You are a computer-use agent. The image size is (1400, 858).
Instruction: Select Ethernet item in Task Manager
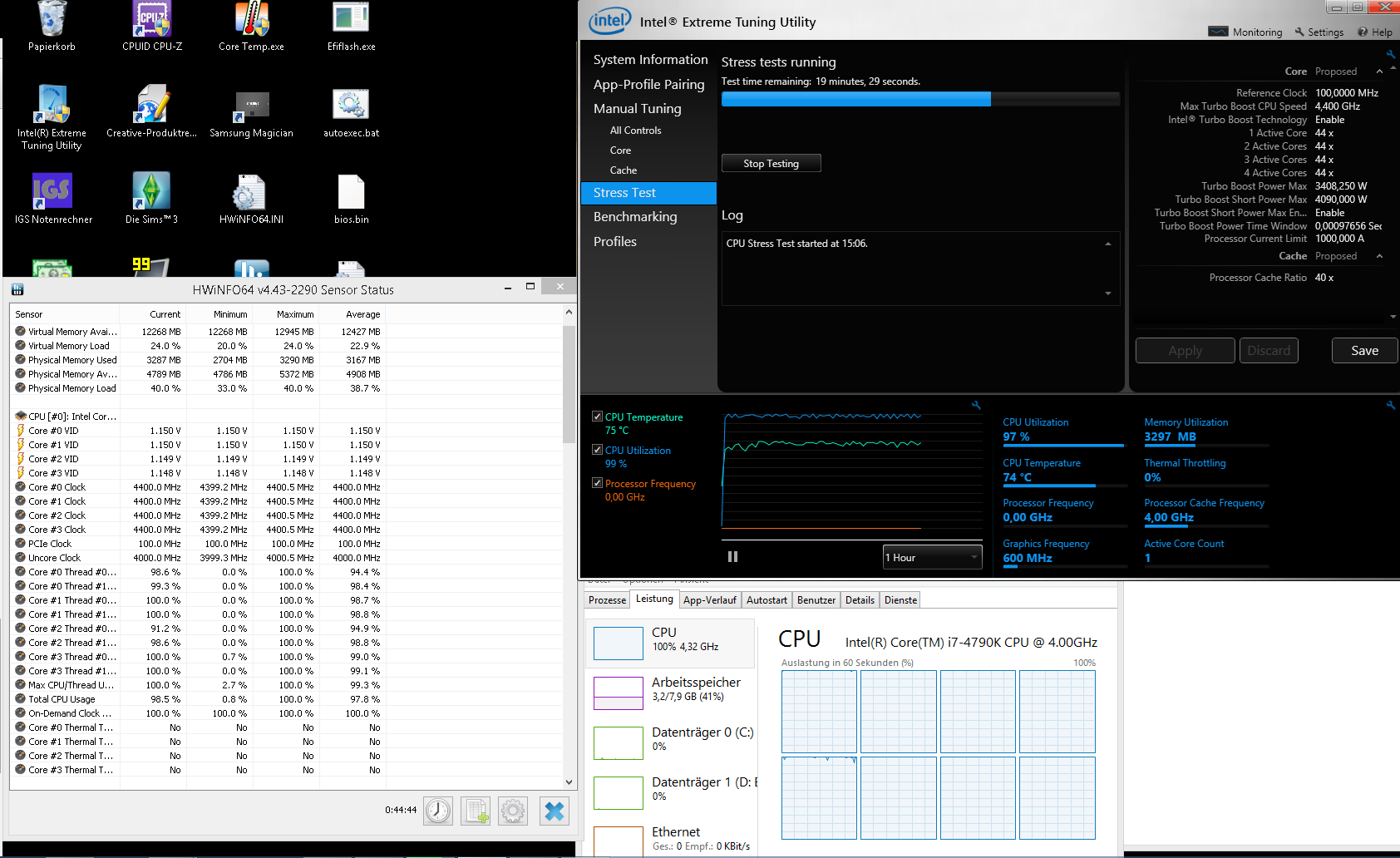pos(671,839)
